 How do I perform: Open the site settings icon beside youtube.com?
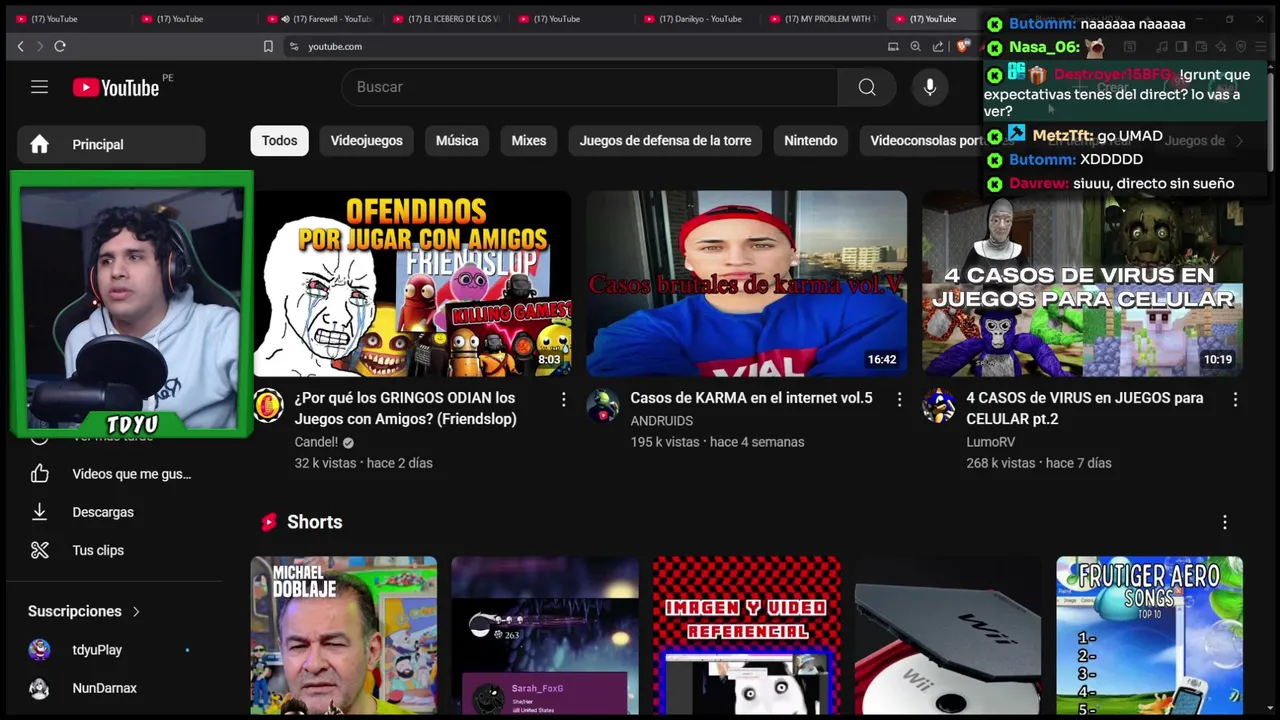[x=294, y=46]
